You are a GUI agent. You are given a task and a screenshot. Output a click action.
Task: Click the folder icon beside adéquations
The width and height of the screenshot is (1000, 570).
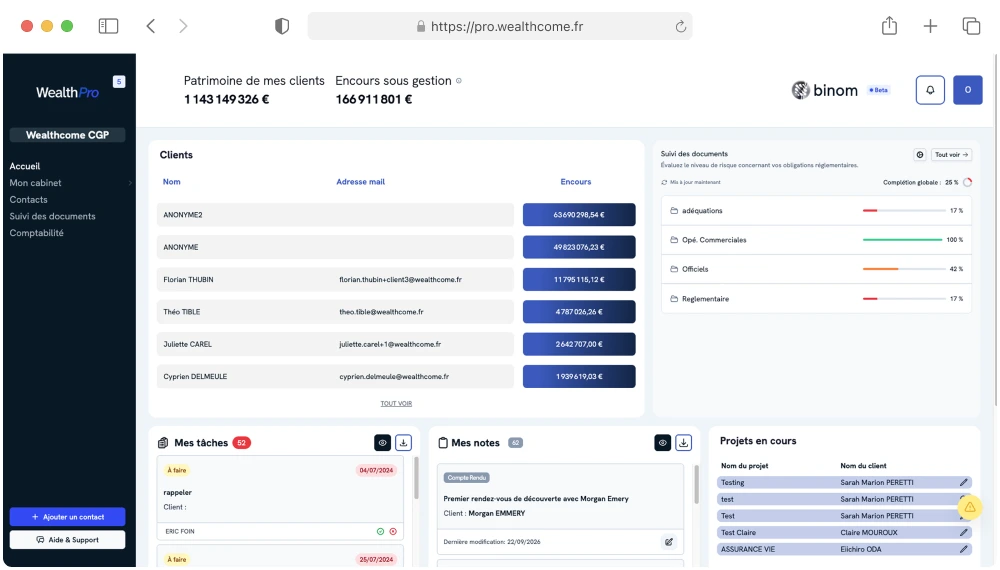(673, 210)
